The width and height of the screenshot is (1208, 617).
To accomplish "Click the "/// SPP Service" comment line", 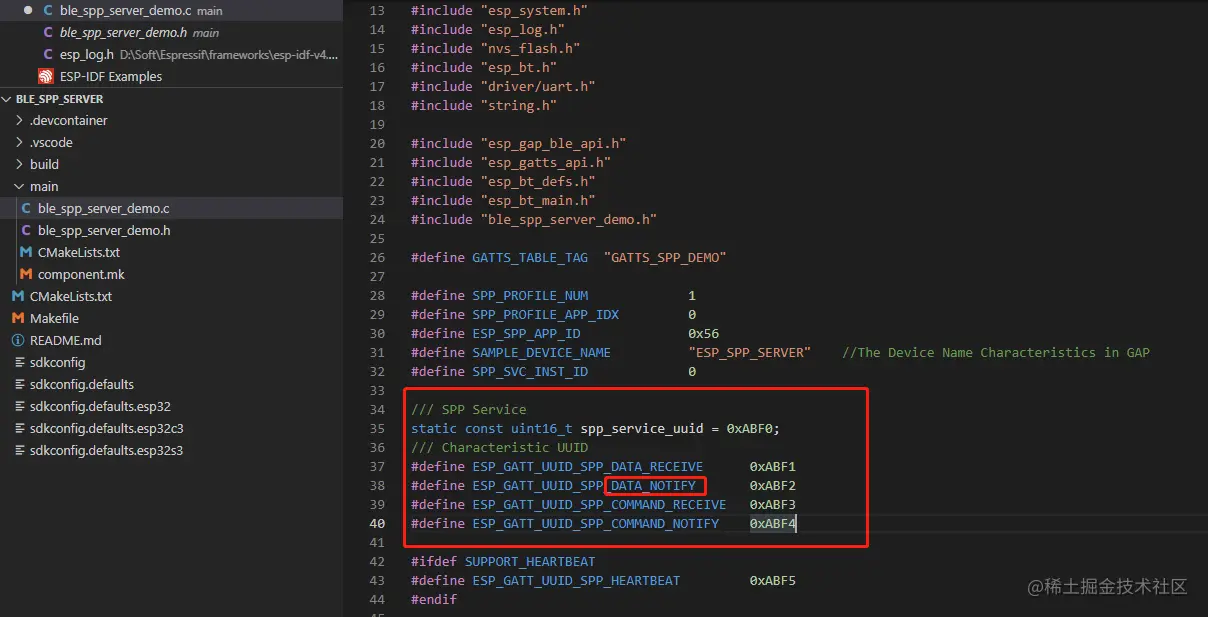I will click(x=468, y=409).
